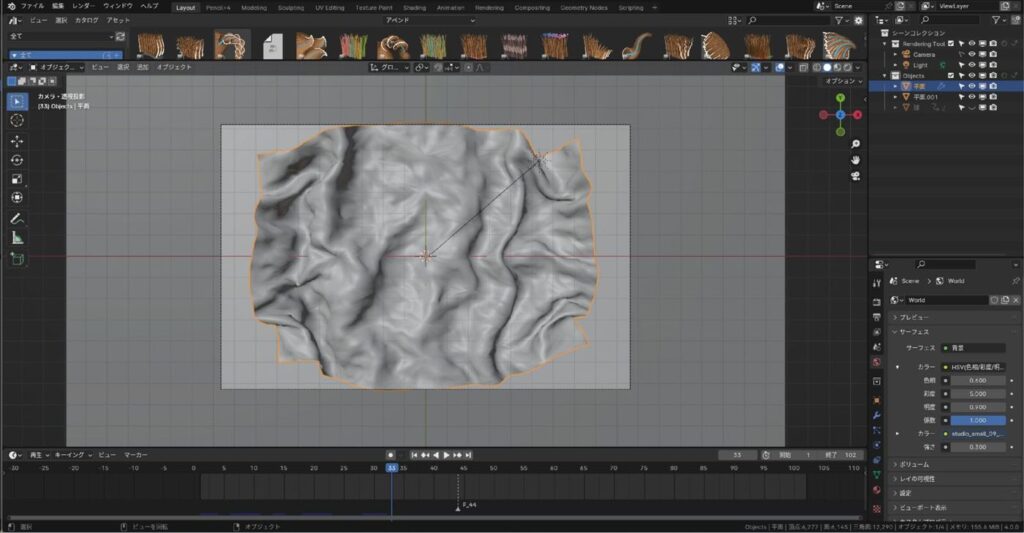
Task: Click the green Y axis gizmo handle
Action: (x=840, y=98)
